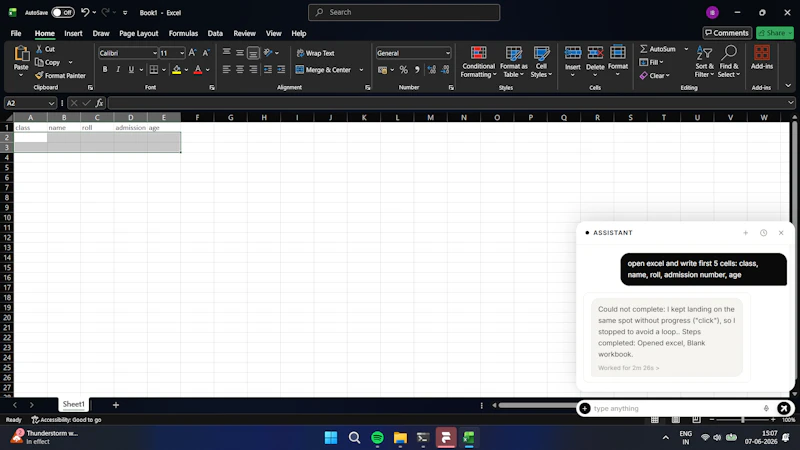Screen dimensions: 800x450
Task: Expand the Clear dropdown
Action: pos(667,76)
